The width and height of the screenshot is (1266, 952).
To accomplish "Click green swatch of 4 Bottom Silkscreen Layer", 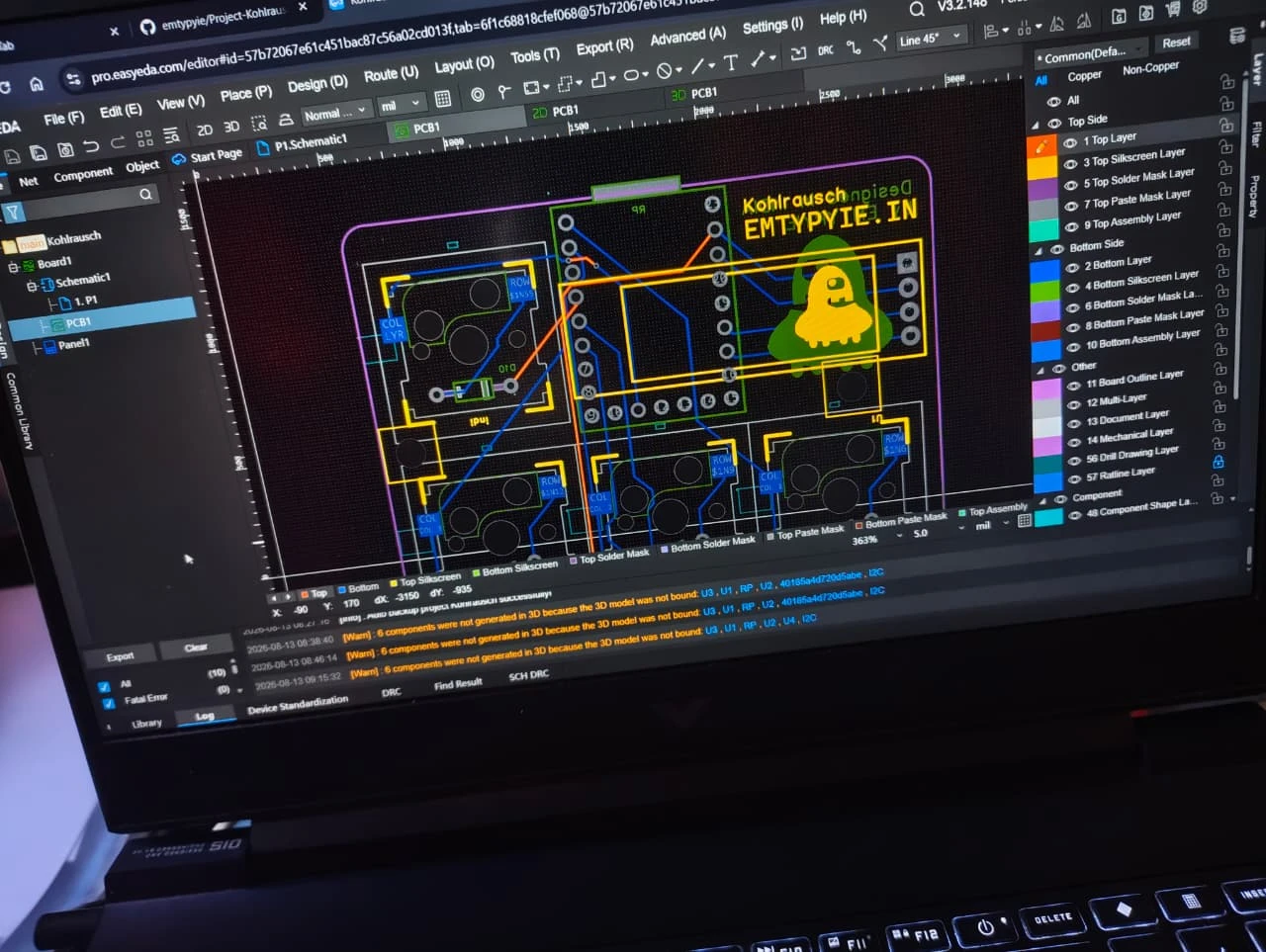I will [1045, 292].
